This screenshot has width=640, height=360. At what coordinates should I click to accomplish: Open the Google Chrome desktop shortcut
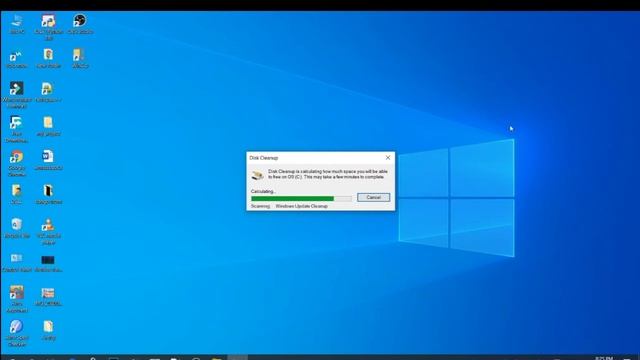coord(17,163)
